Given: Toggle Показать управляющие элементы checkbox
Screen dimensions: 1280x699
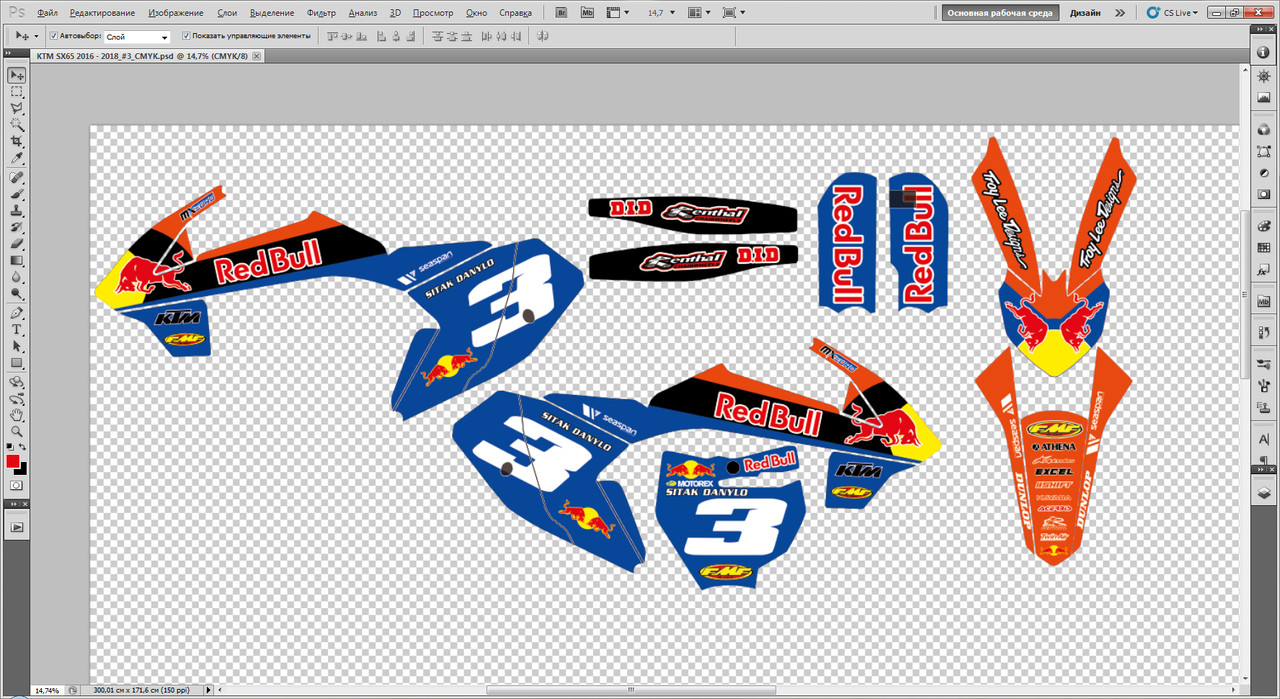Looking at the screenshot, I should pyautogui.click(x=186, y=35).
